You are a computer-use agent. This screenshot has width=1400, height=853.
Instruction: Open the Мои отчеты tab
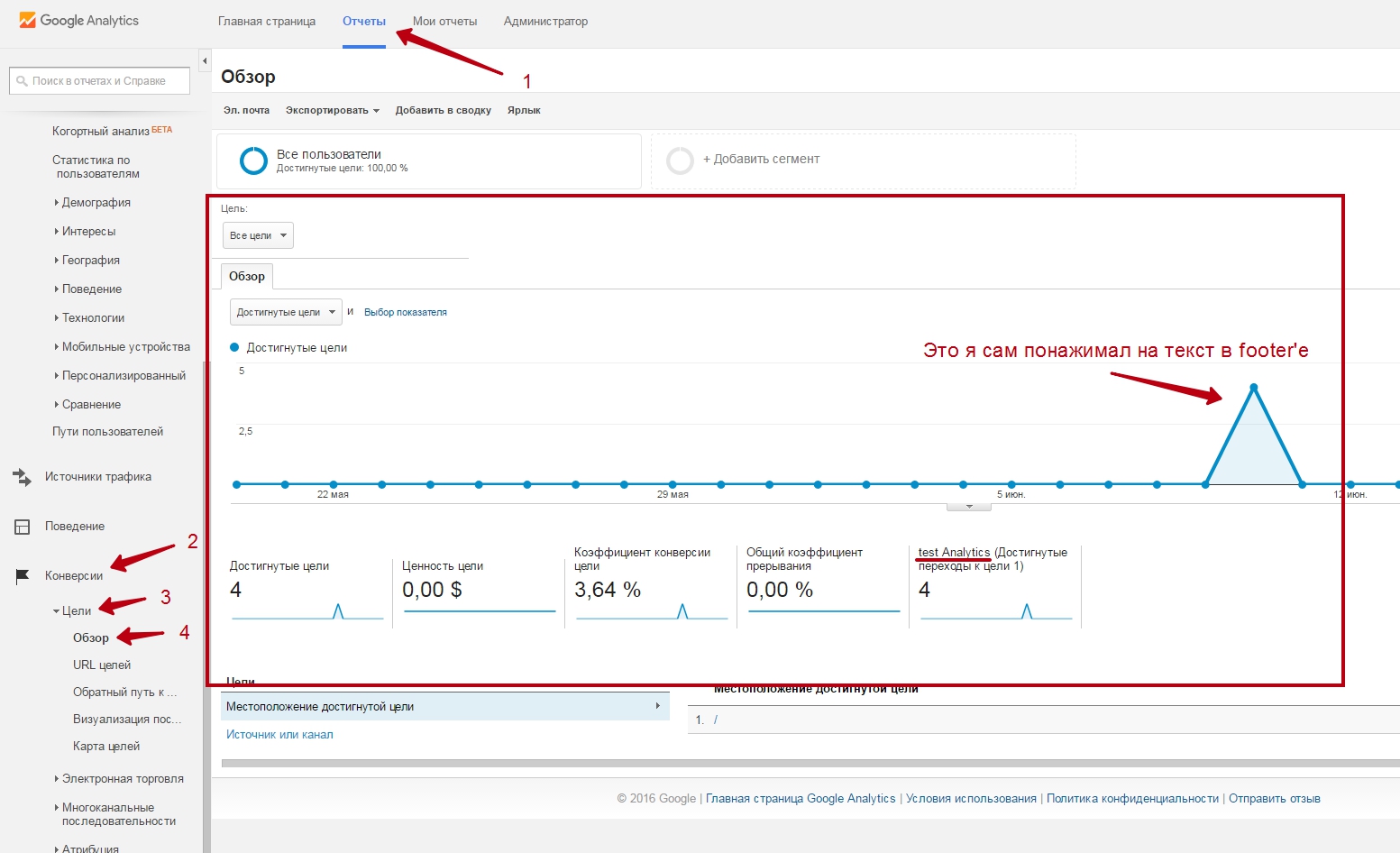(x=445, y=21)
